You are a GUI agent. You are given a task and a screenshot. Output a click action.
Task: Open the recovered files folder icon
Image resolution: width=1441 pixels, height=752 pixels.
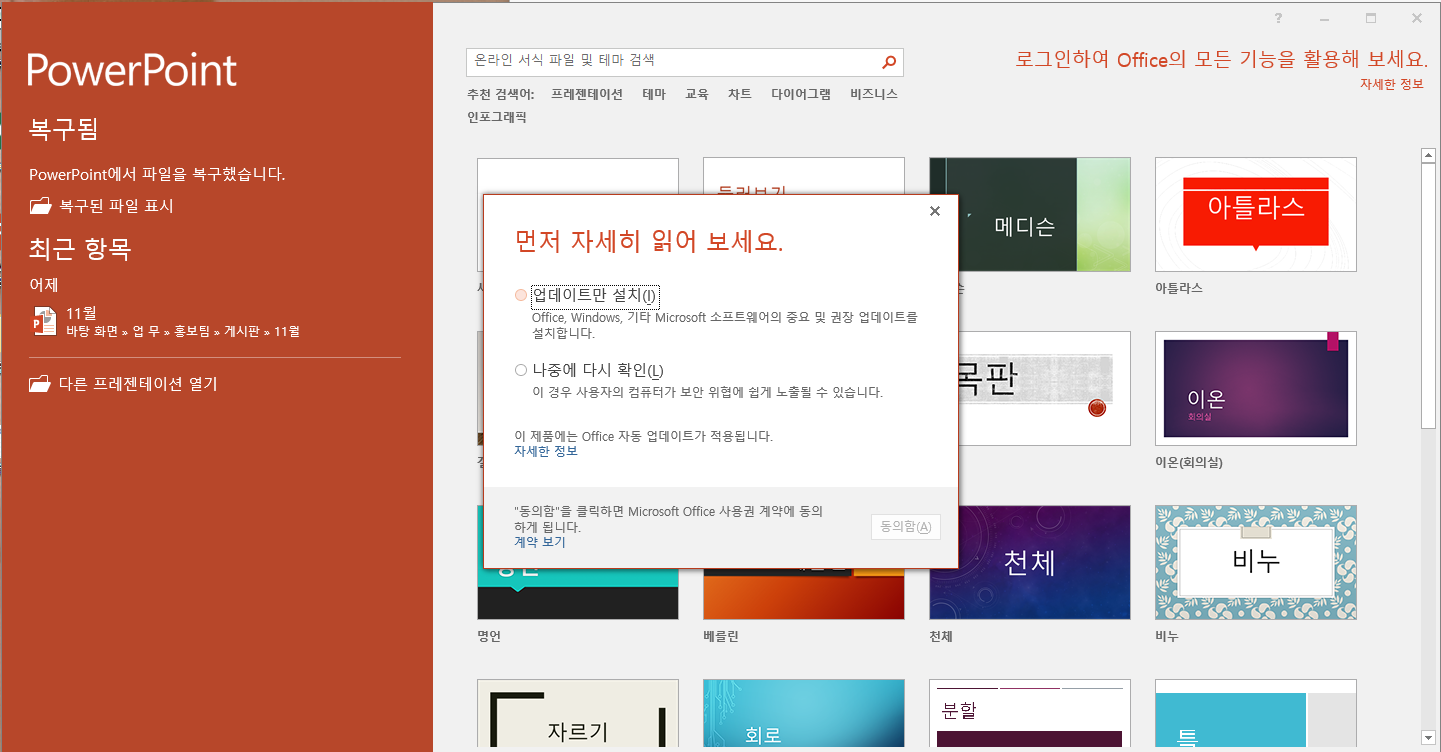pos(40,206)
